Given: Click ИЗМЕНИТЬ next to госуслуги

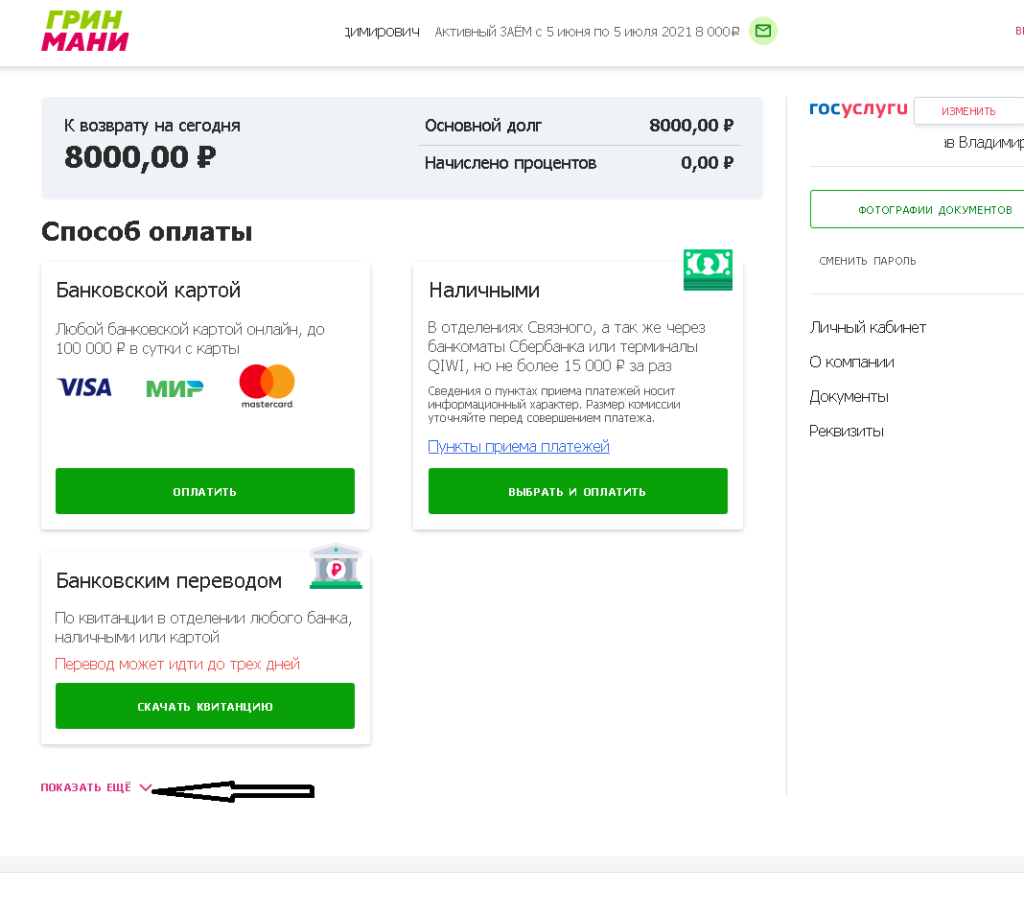Looking at the screenshot, I should click(x=969, y=110).
